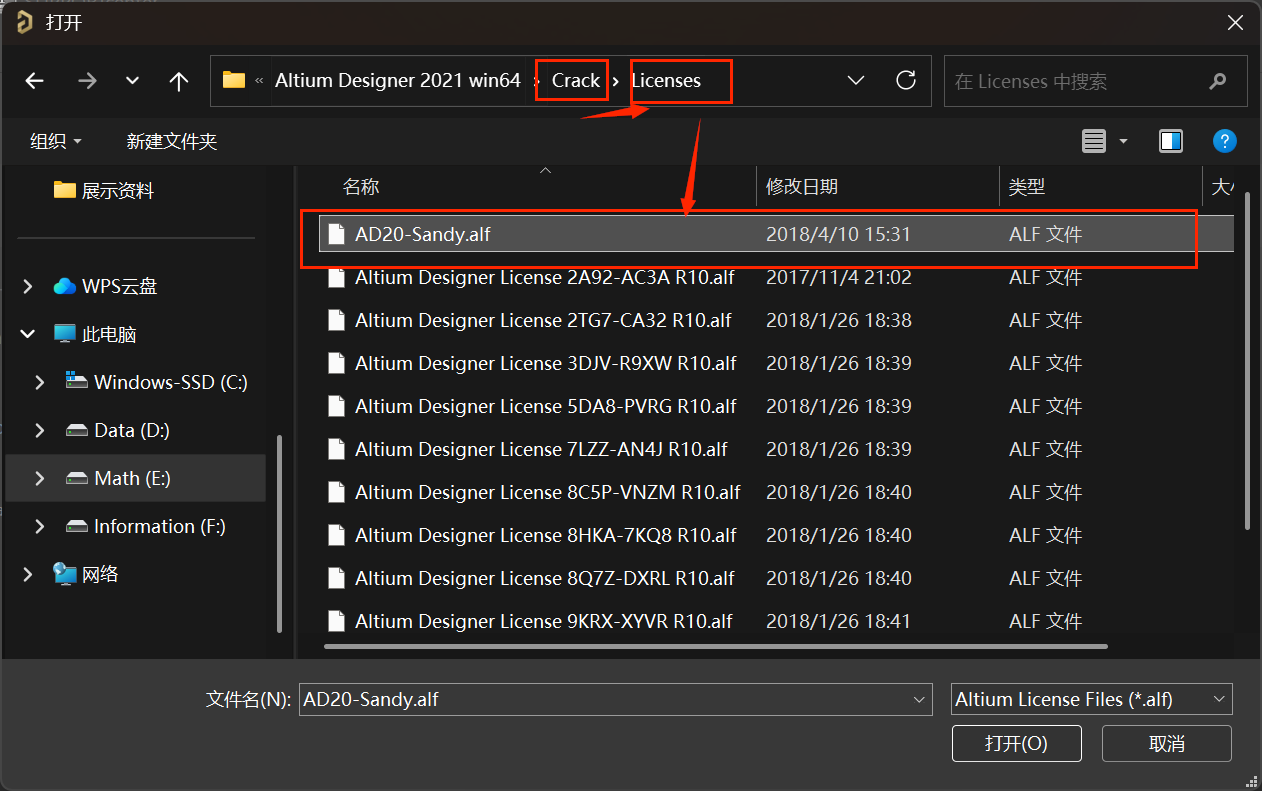Click 取消 button
Image resolution: width=1262 pixels, height=791 pixels.
pyautogui.click(x=1167, y=743)
